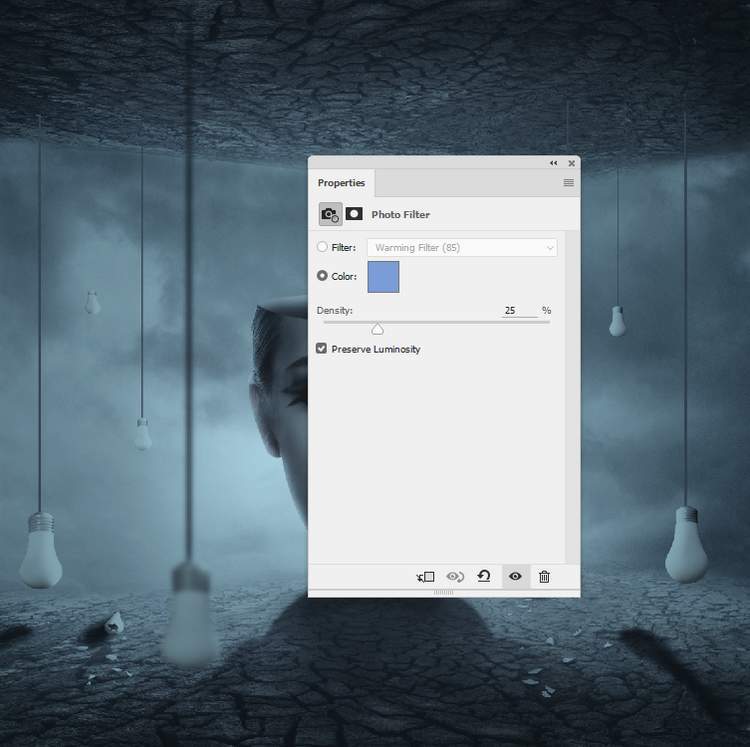This screenshot has width=750, height=747.
Task: Open the Properties panel menu
Action: point(568,183)
